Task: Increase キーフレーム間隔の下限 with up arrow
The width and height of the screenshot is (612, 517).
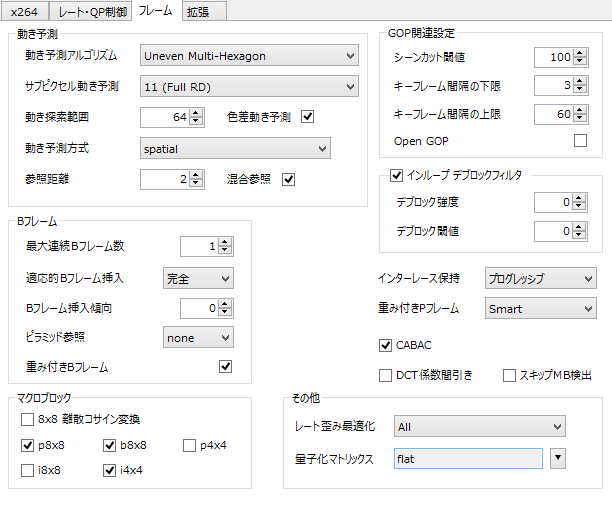Action: tap(580, 81)
